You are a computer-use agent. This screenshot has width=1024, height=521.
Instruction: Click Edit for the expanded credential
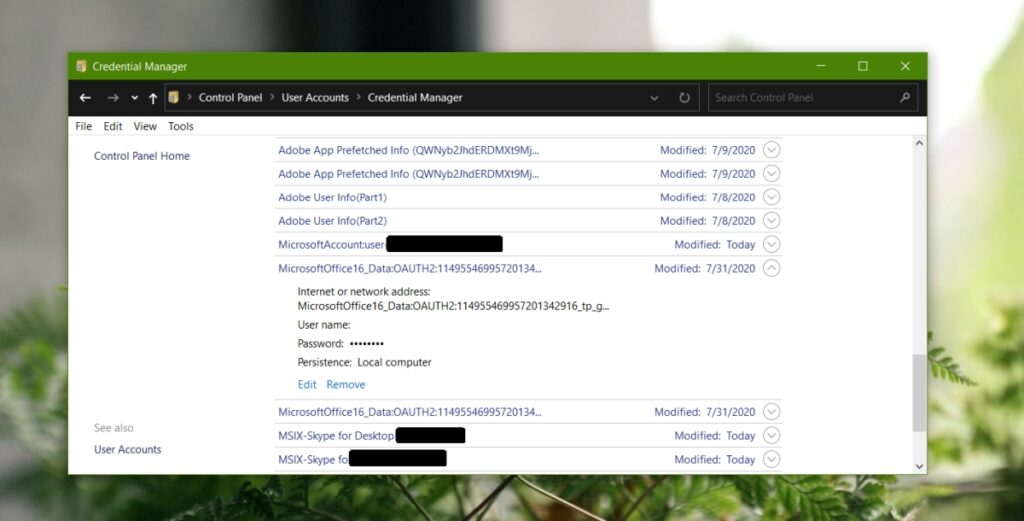click(x=307, y=385)
